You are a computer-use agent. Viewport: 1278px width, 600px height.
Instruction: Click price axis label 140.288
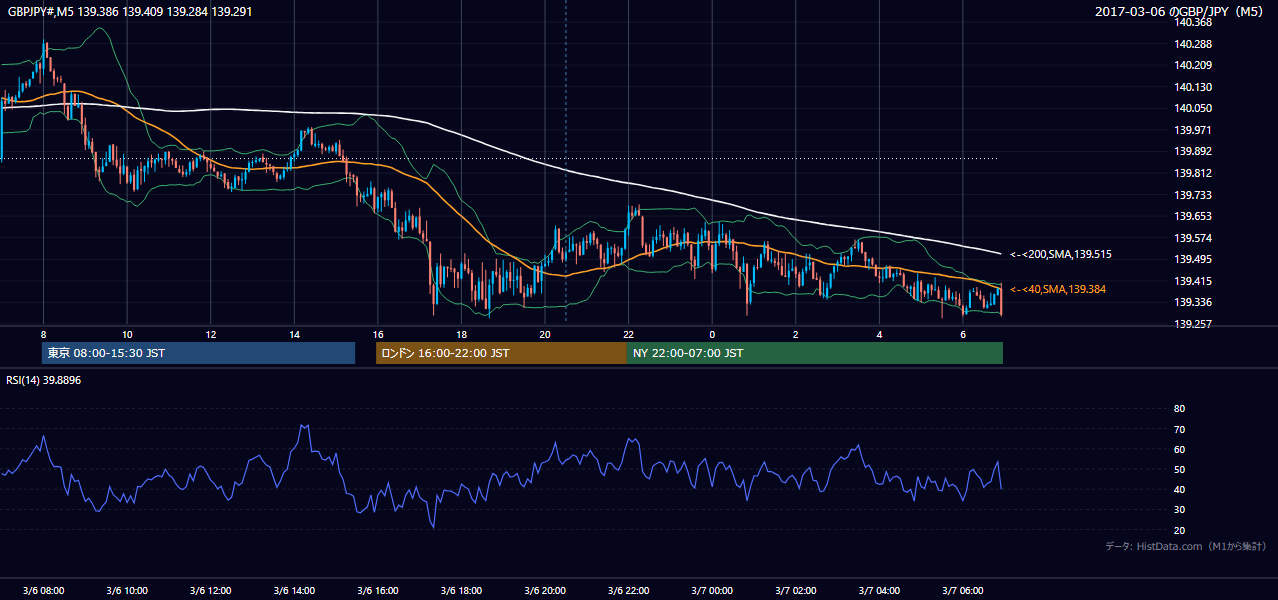[x=1194, y=44]
